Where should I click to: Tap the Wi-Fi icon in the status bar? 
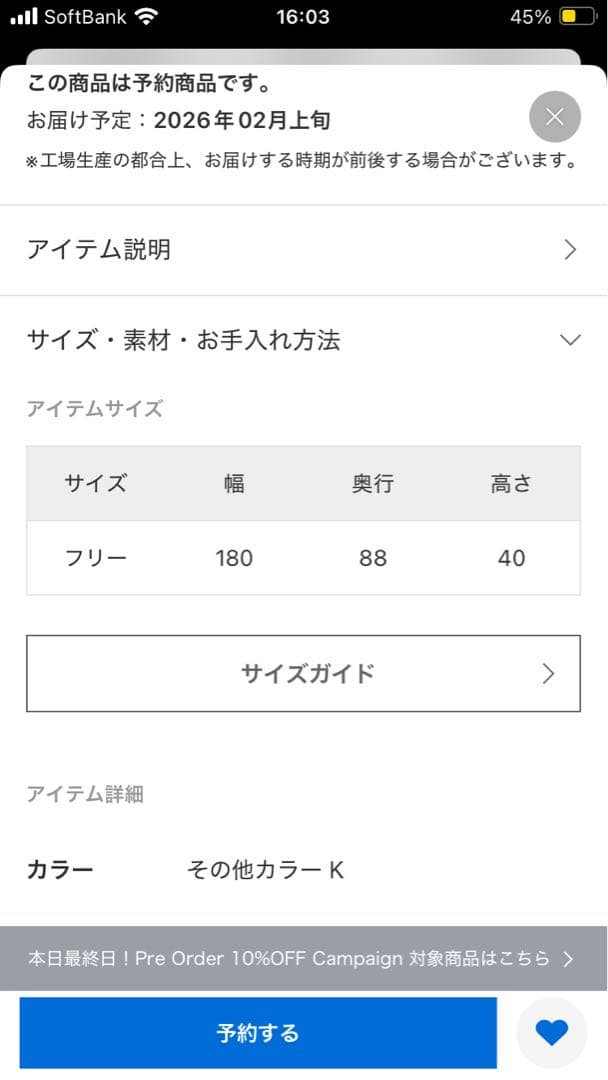point(146,16)
